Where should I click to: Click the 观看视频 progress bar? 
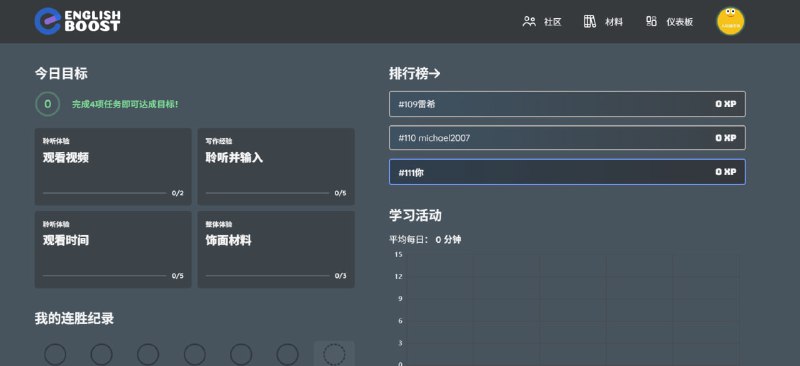point(105,193)
